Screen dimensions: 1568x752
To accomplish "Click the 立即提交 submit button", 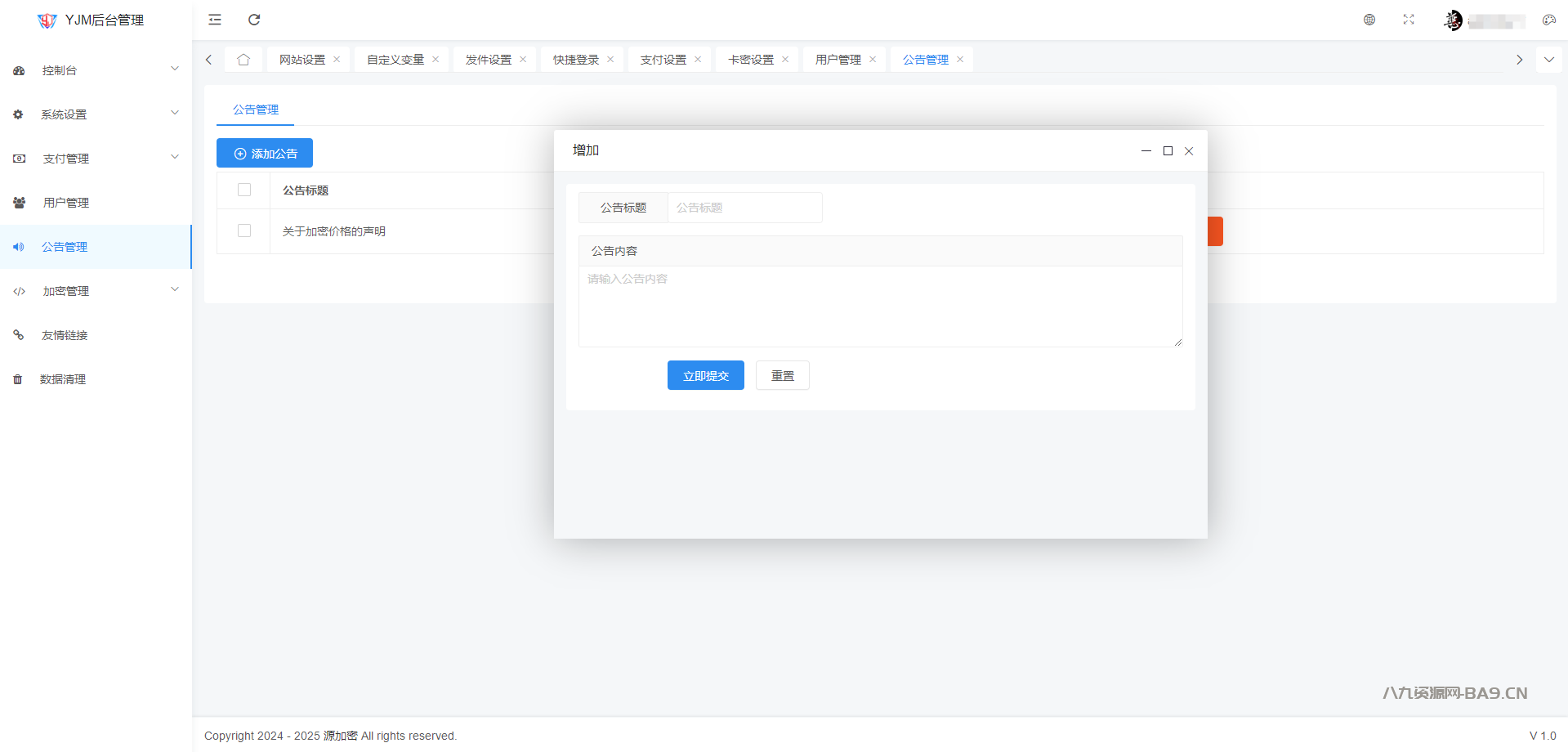I will (705, 376).
